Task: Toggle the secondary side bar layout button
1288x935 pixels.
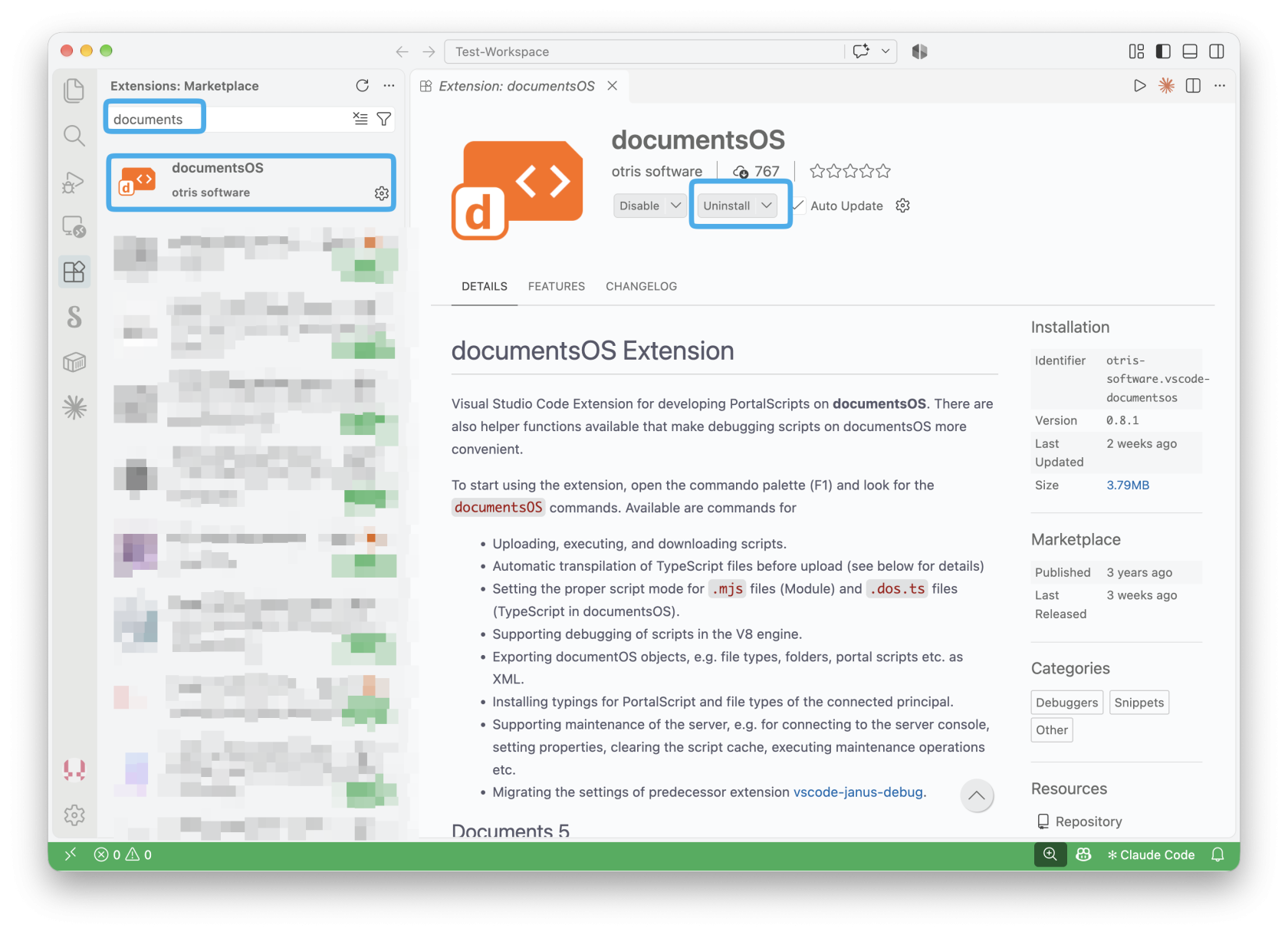Action: click(1217, 51)
